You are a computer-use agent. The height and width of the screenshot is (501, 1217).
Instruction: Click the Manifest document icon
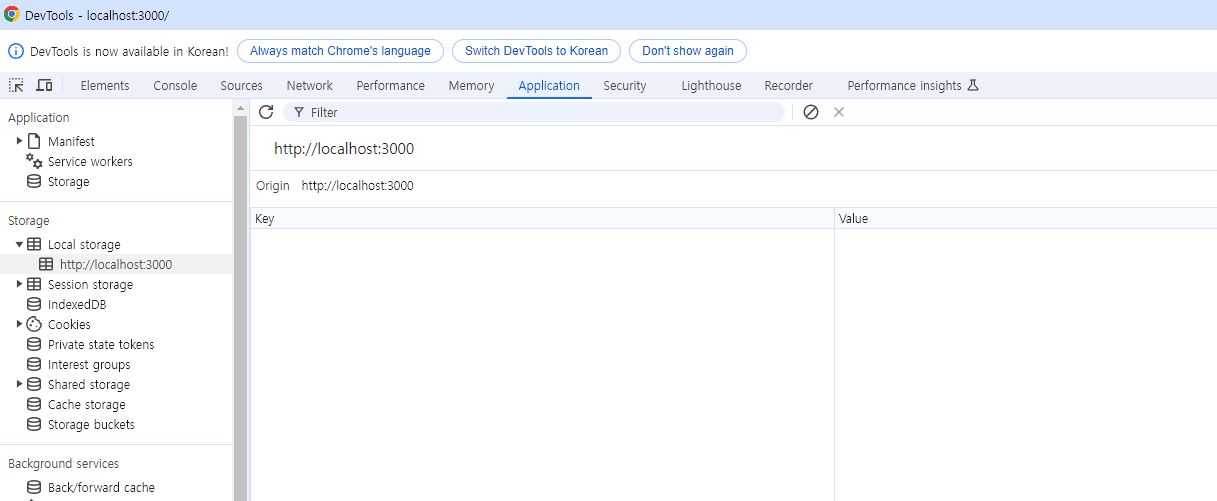[34, 141]
